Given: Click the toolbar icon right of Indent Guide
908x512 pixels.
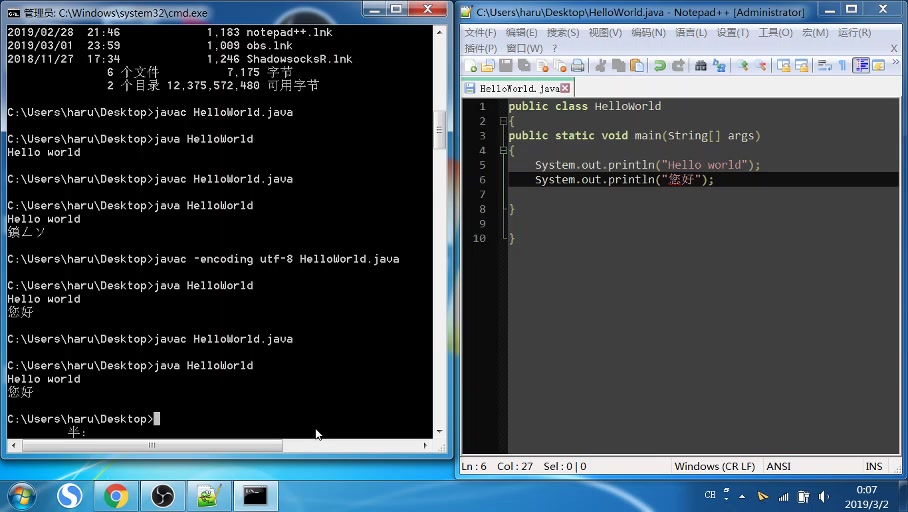Looking at the screenshot, I should click(x=878, y=65).
